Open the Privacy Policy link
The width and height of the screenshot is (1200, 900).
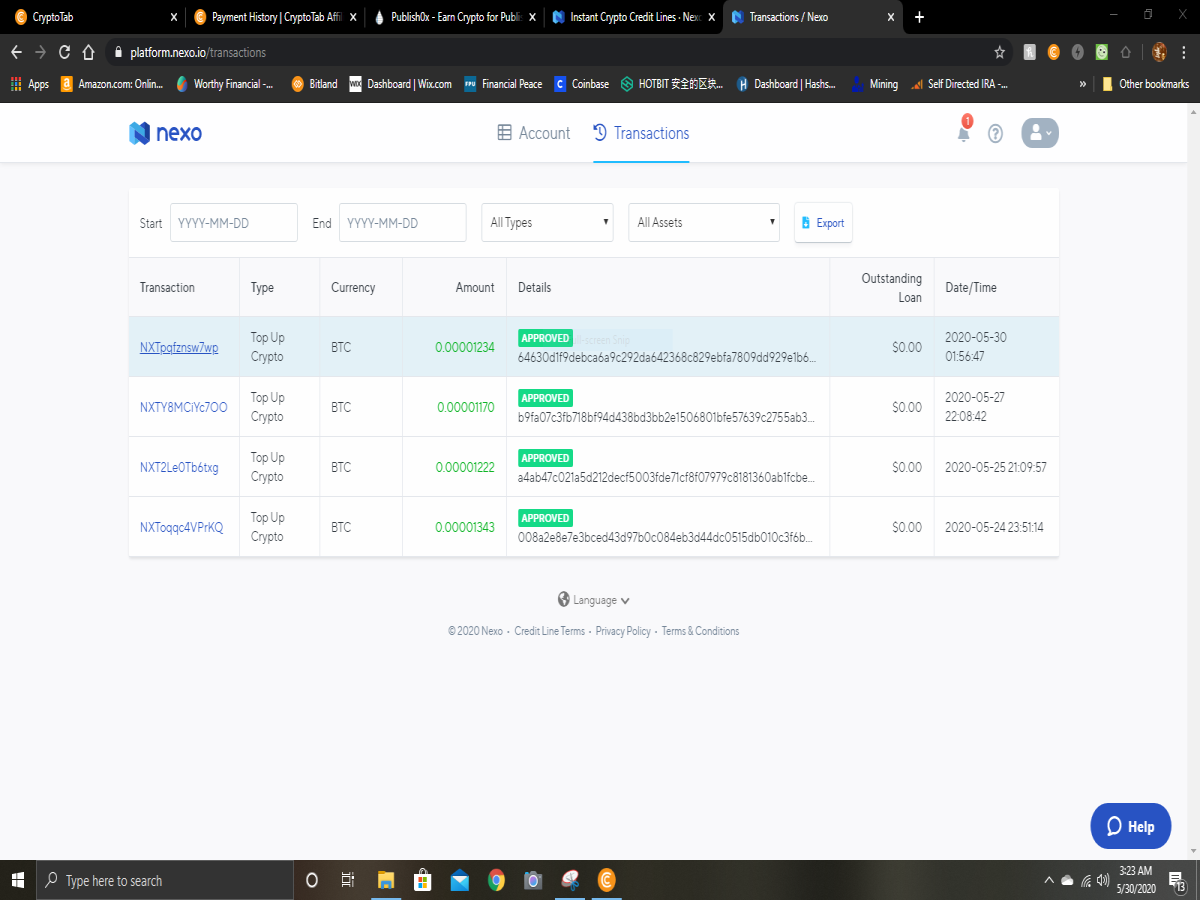point(623,631)
